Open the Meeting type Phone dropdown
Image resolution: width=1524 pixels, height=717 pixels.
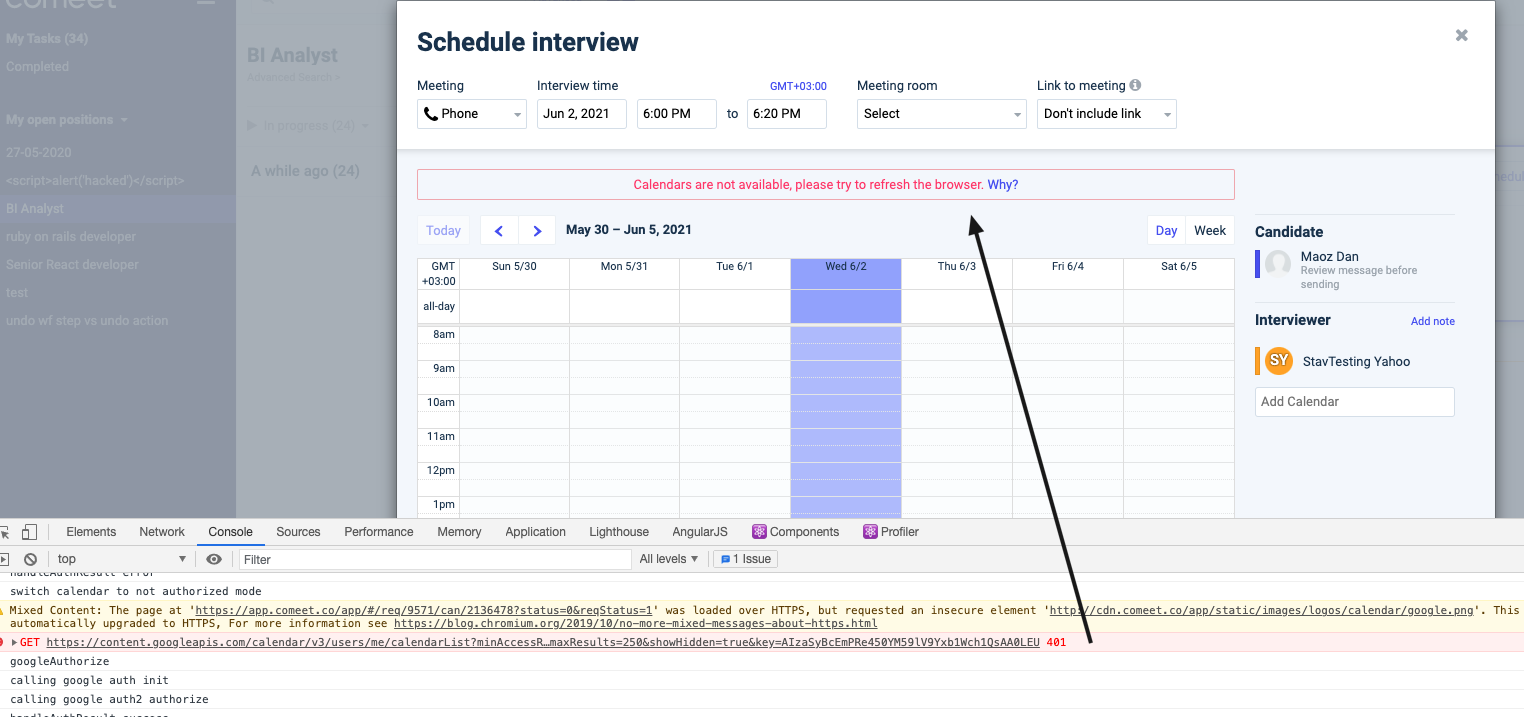[472, 114]
